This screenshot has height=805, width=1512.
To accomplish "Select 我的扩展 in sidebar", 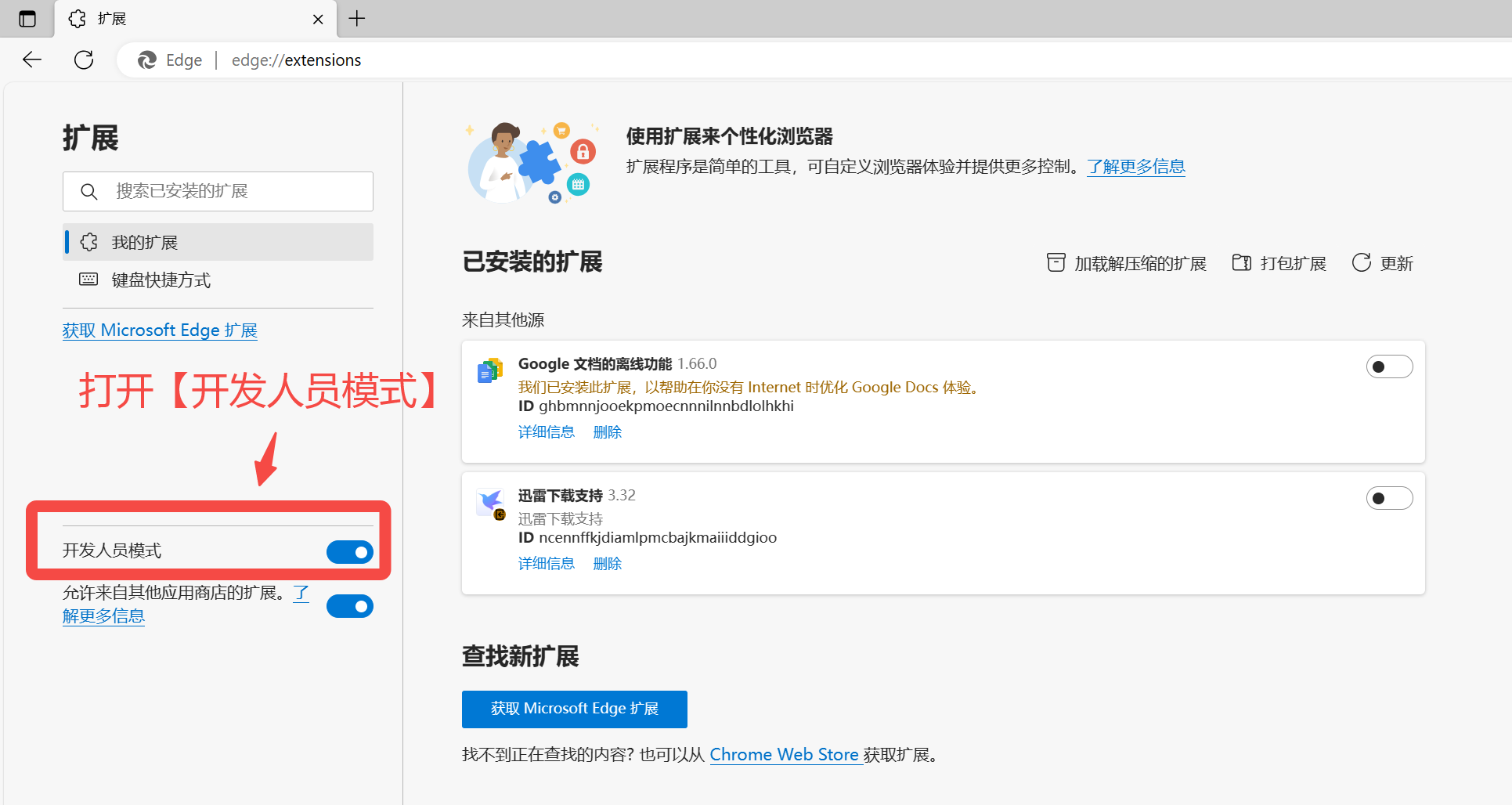I will (x=218, y=242).
